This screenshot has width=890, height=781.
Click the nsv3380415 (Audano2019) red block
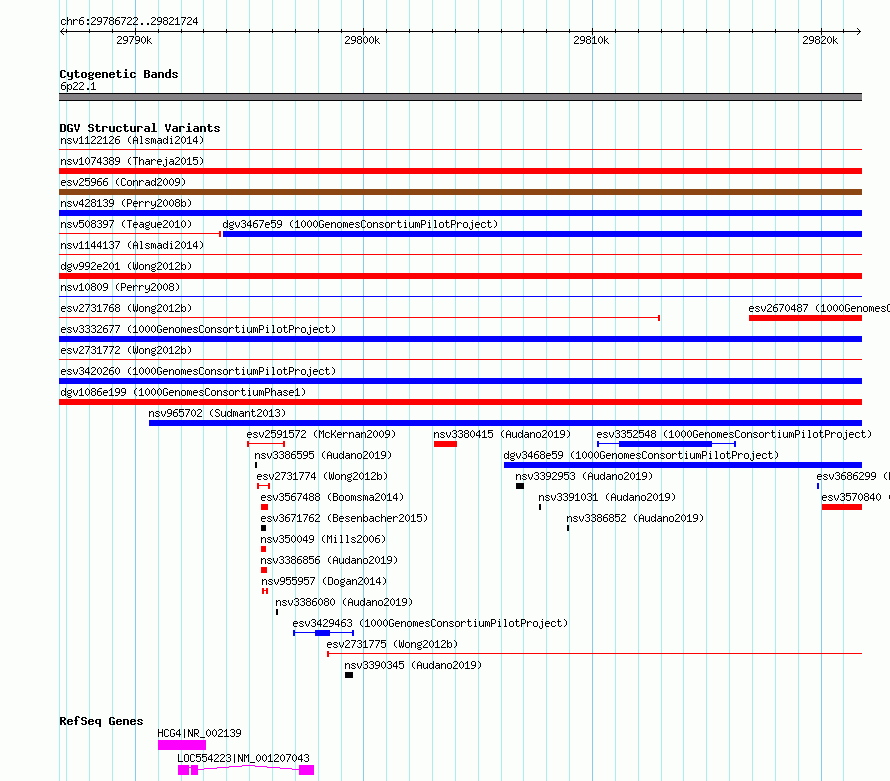click(446, 444)
